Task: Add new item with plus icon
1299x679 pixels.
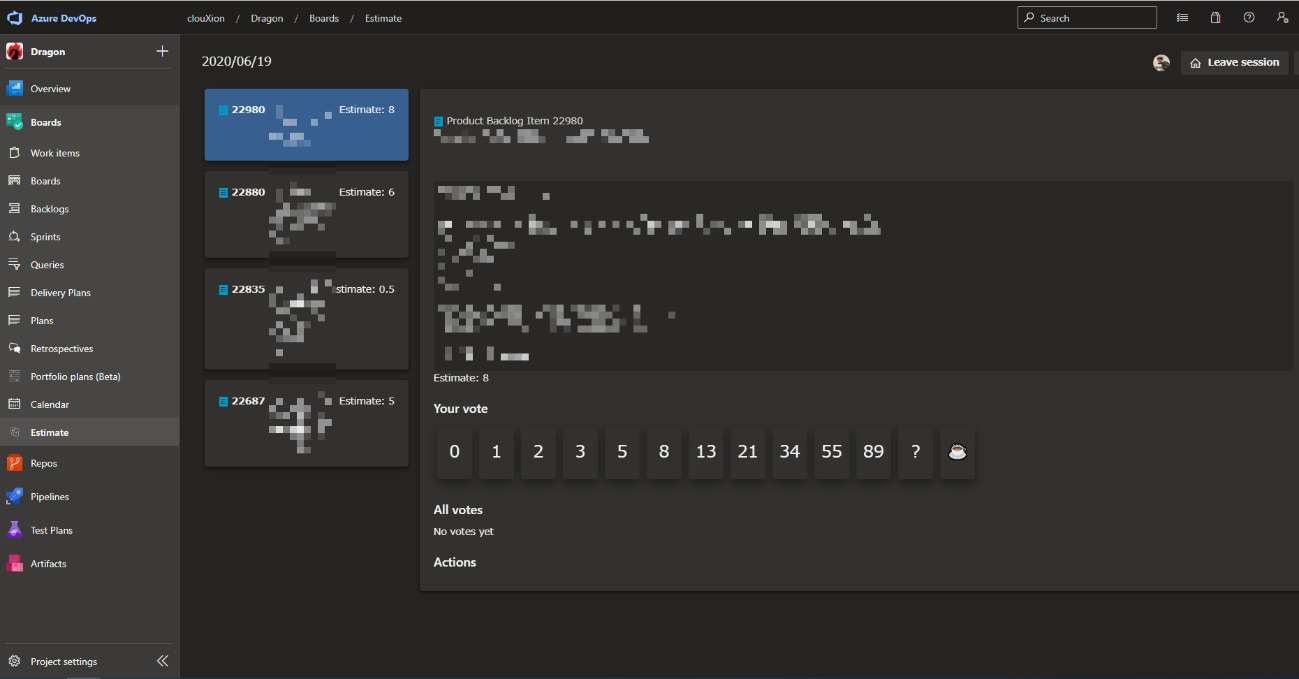Action: [x=162, y=51]
